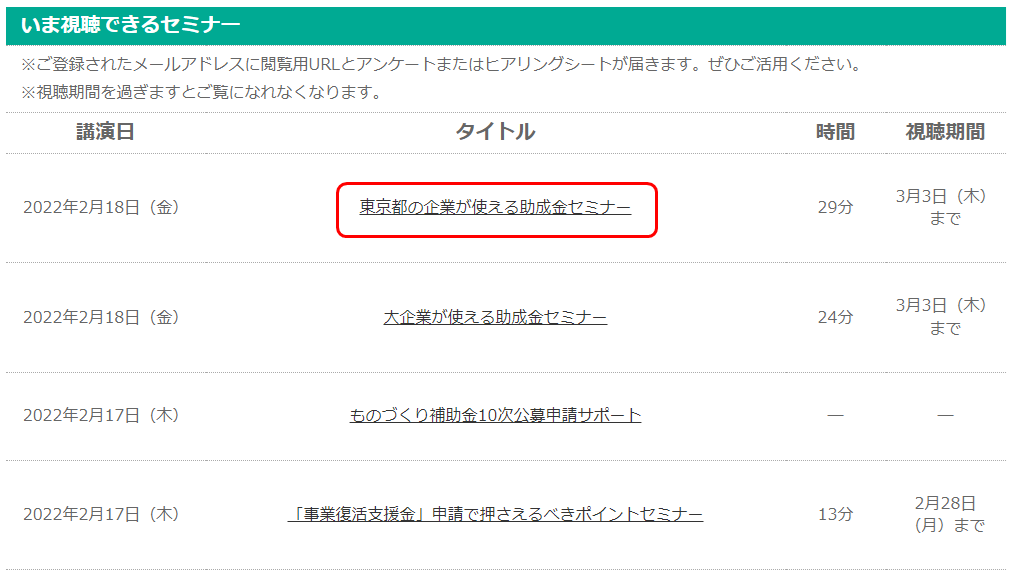Click the date for 東京都の企業 seminar row

point(101,208)
